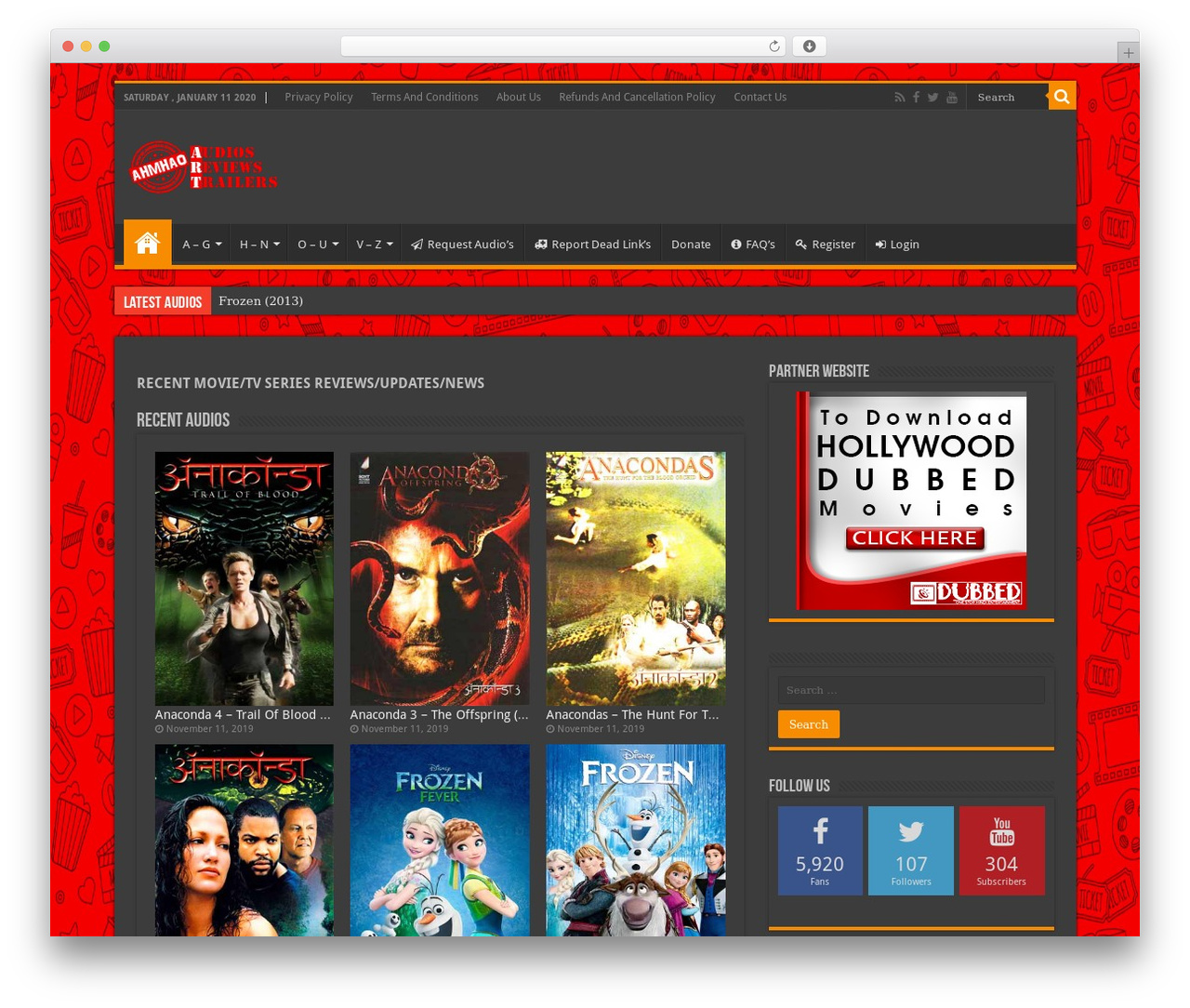1190x1008 pixels.
Task: Open the About Us link
Action: (519, 97)
